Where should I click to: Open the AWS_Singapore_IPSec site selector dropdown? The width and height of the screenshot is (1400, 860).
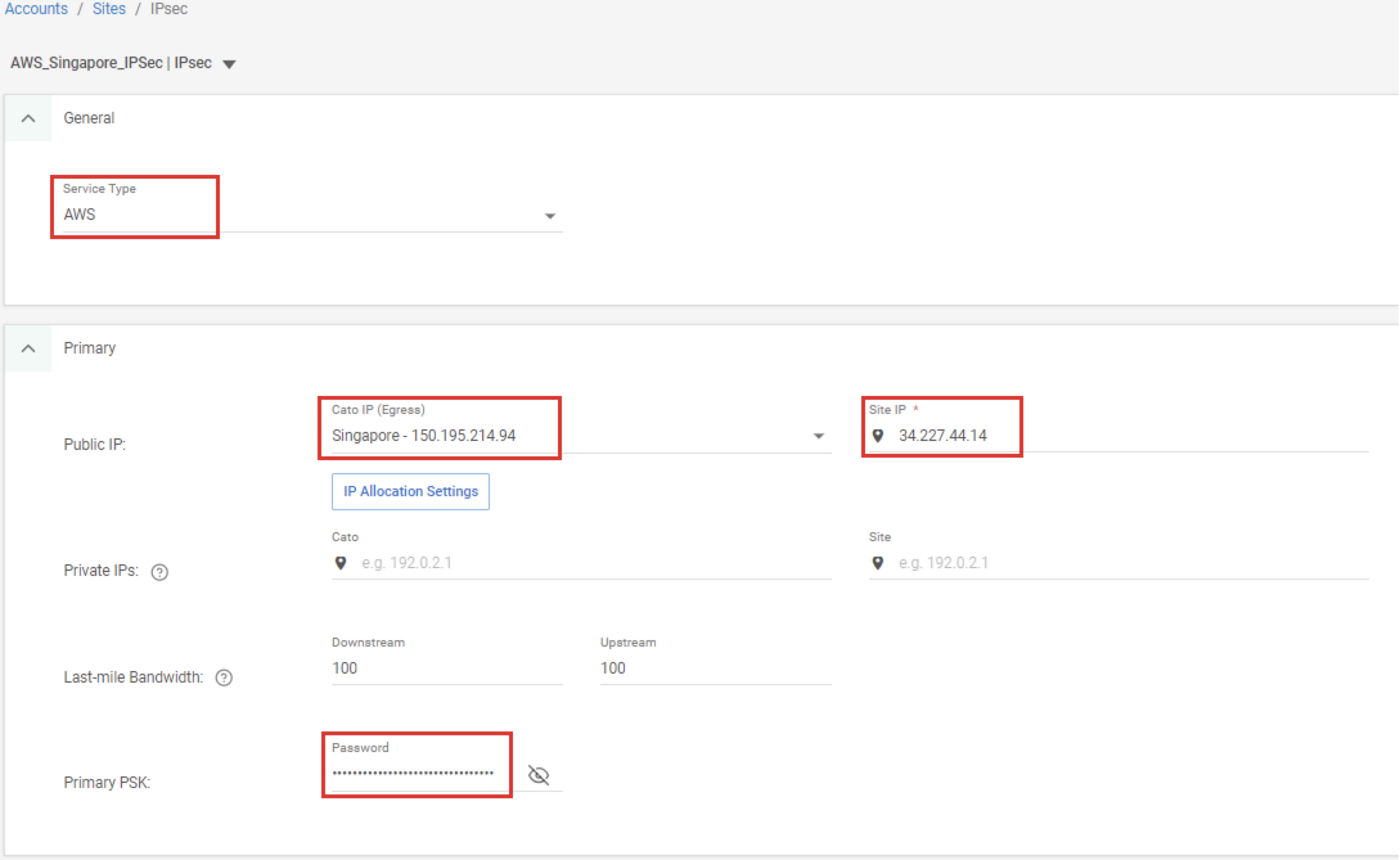229,64
